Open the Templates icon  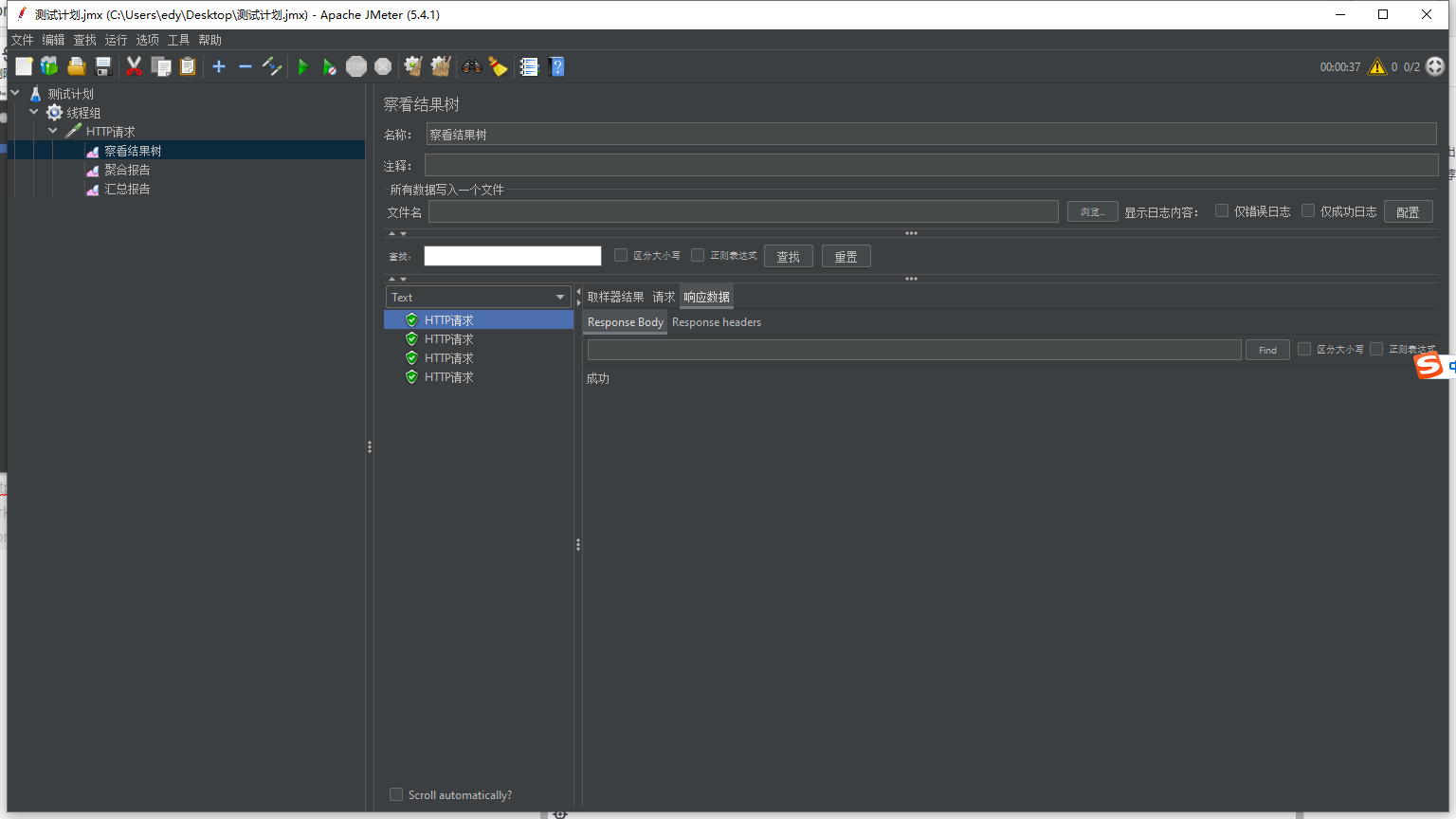pos(49,66)
